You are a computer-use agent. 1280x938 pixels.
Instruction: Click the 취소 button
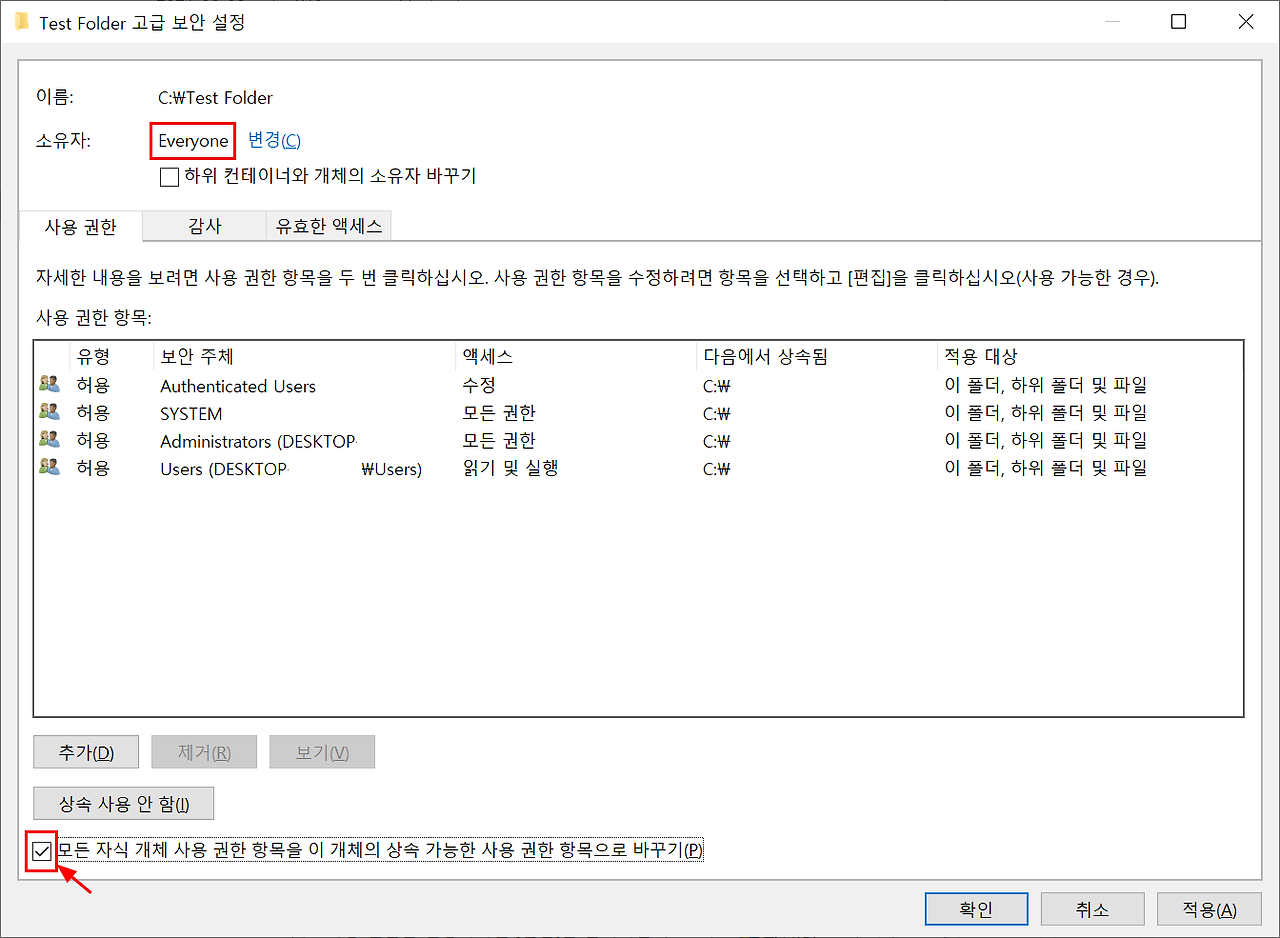(1092, 908)
